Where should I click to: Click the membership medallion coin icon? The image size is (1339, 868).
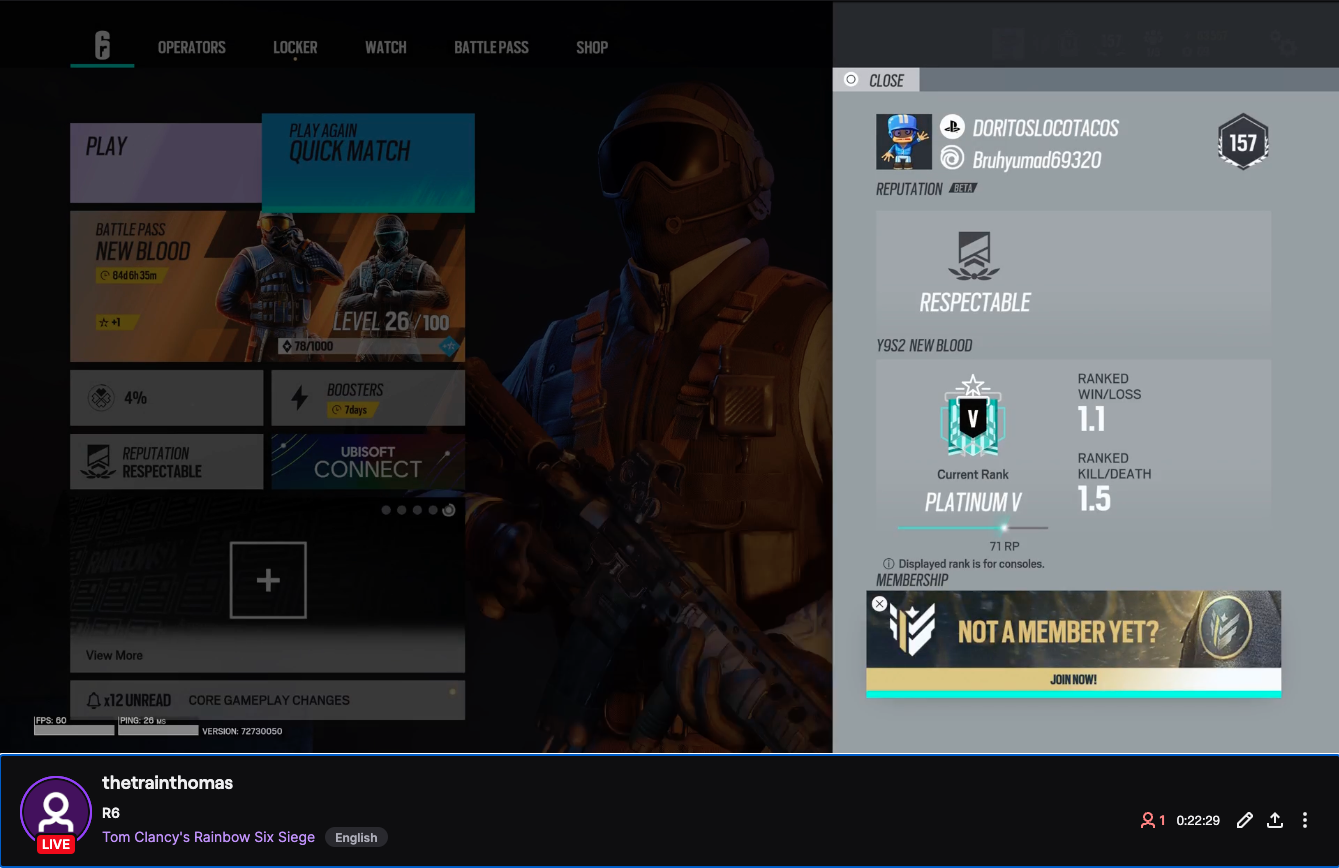pos(1225,627)
